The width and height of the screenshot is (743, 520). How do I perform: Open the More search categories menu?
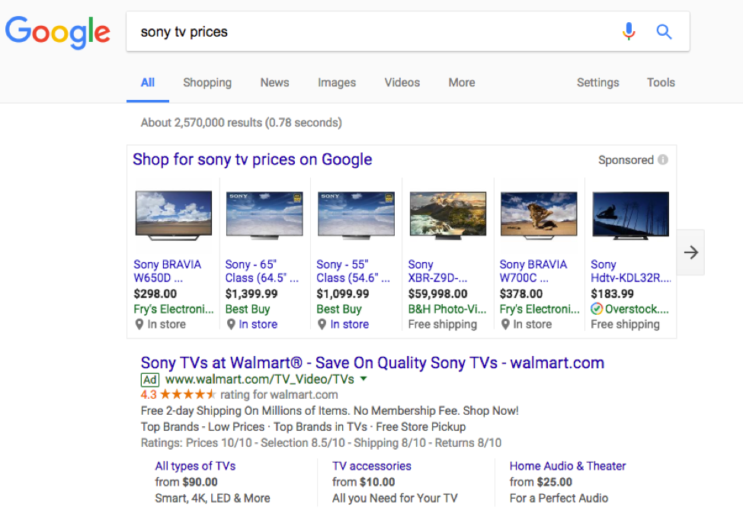click(462, 82)
